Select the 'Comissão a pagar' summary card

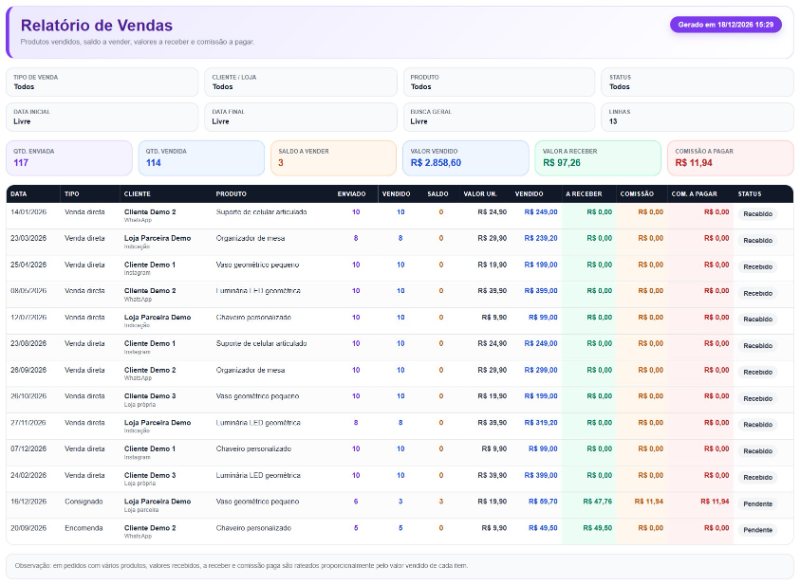(731, 158)
